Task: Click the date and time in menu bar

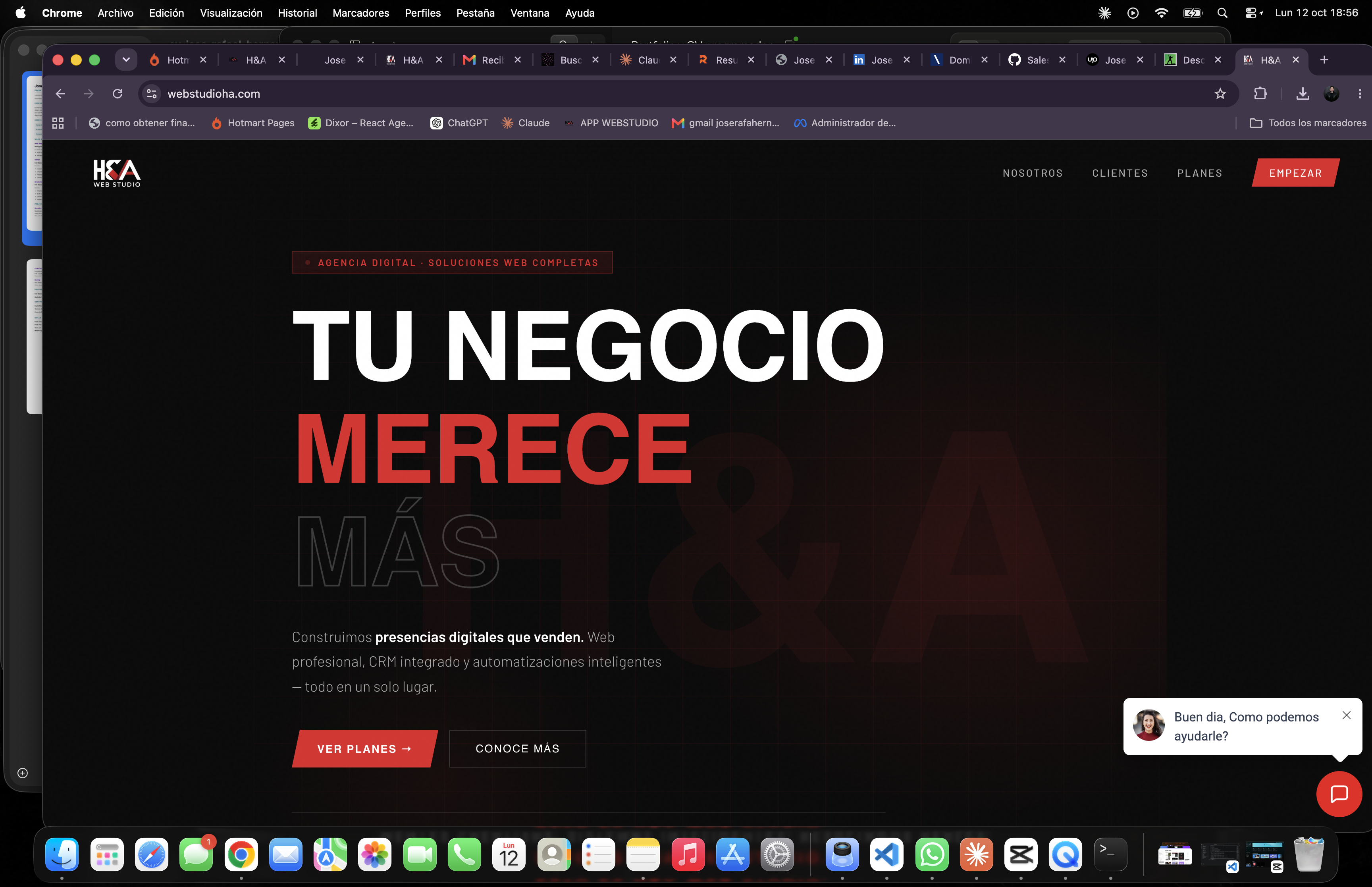Action: point(1316,13)
